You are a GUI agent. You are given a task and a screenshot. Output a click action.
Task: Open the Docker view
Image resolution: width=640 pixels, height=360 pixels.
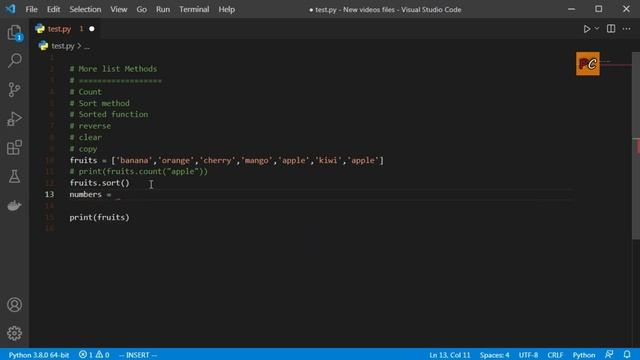click(14, 205)
